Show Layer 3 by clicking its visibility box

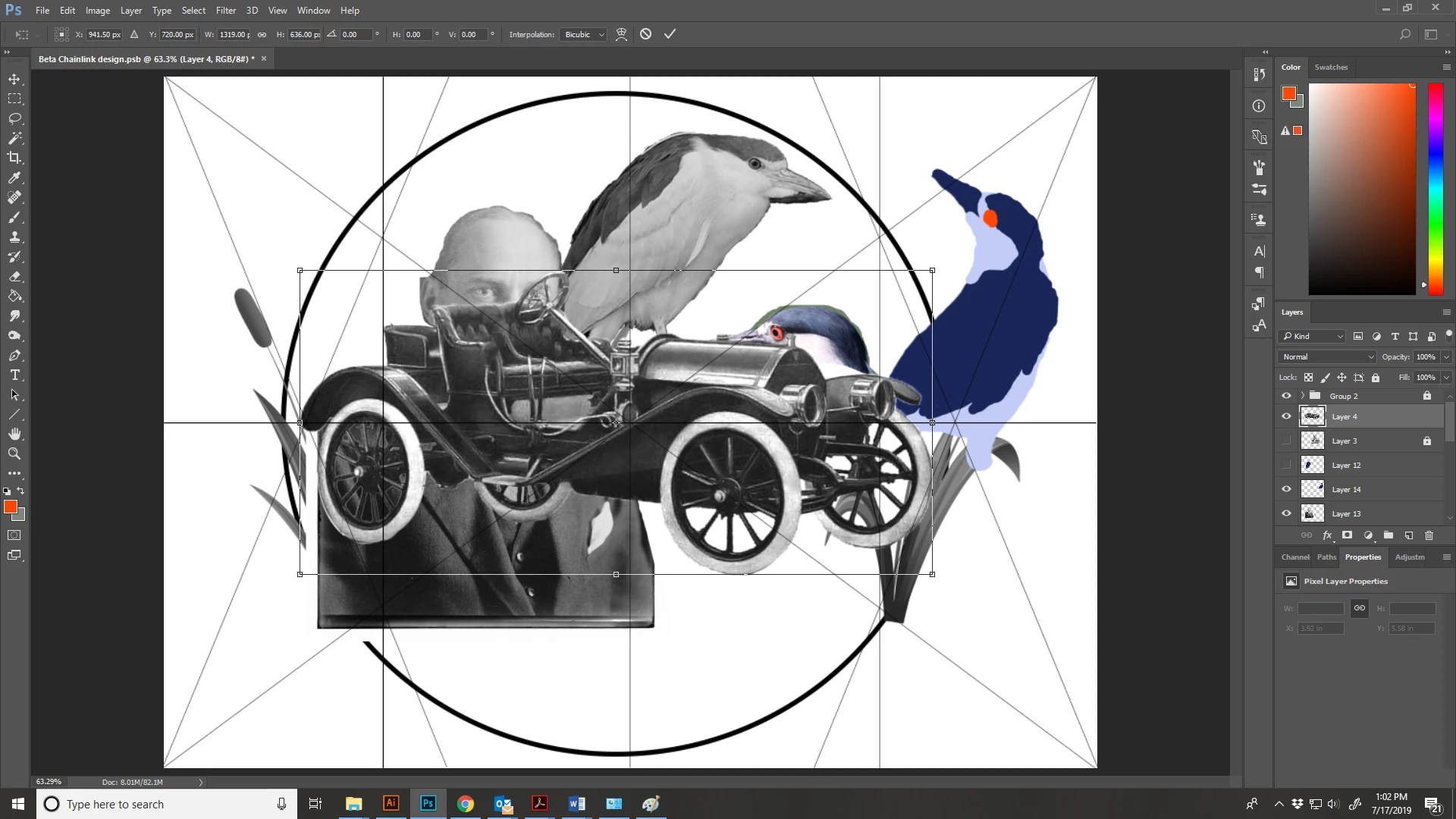1286,441
